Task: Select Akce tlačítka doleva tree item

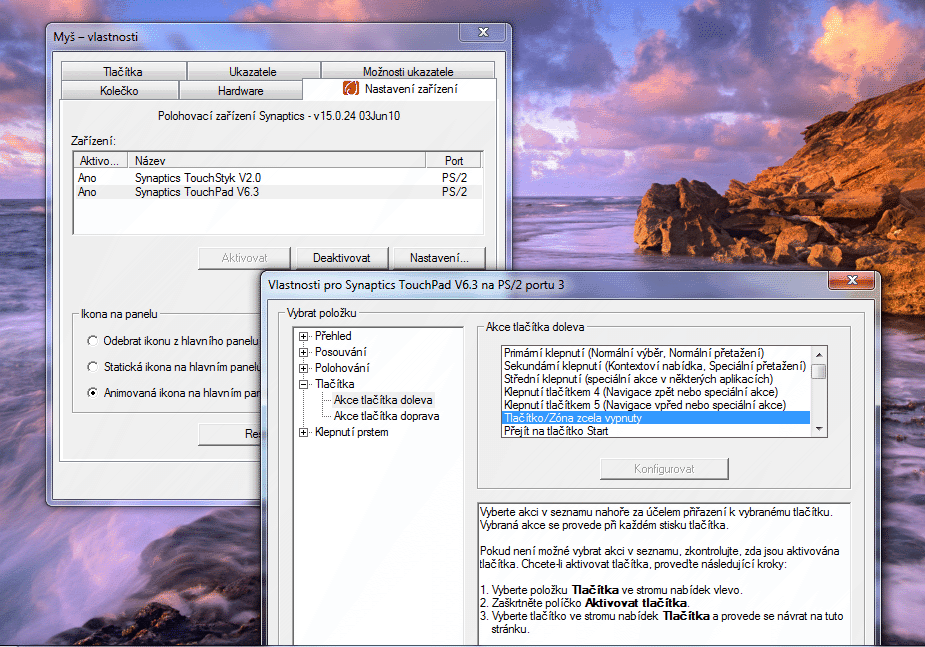Action: [383, 400]
